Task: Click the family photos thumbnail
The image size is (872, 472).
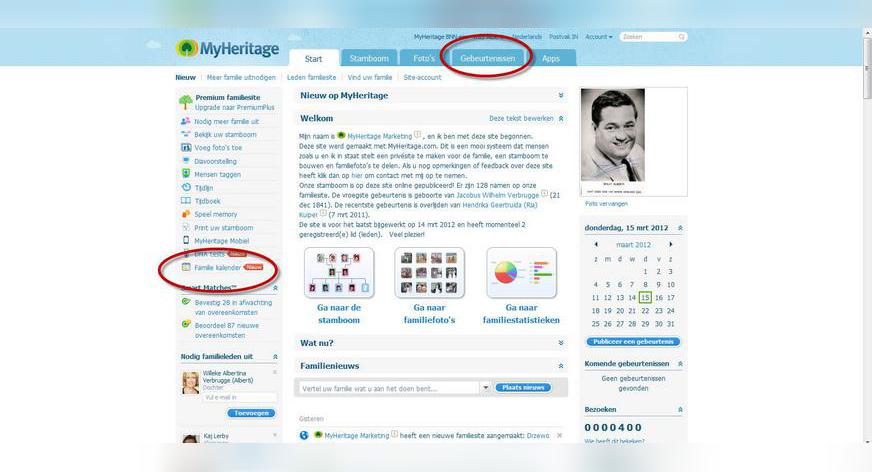Action: click(429, 272)
